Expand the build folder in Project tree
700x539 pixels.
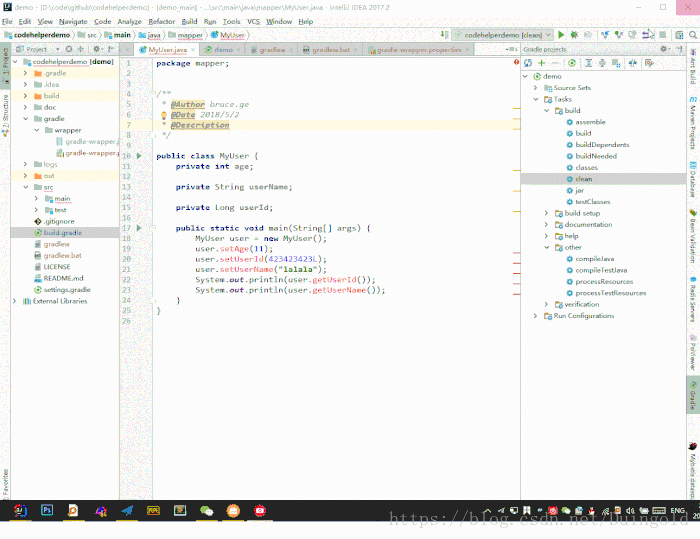25,96
